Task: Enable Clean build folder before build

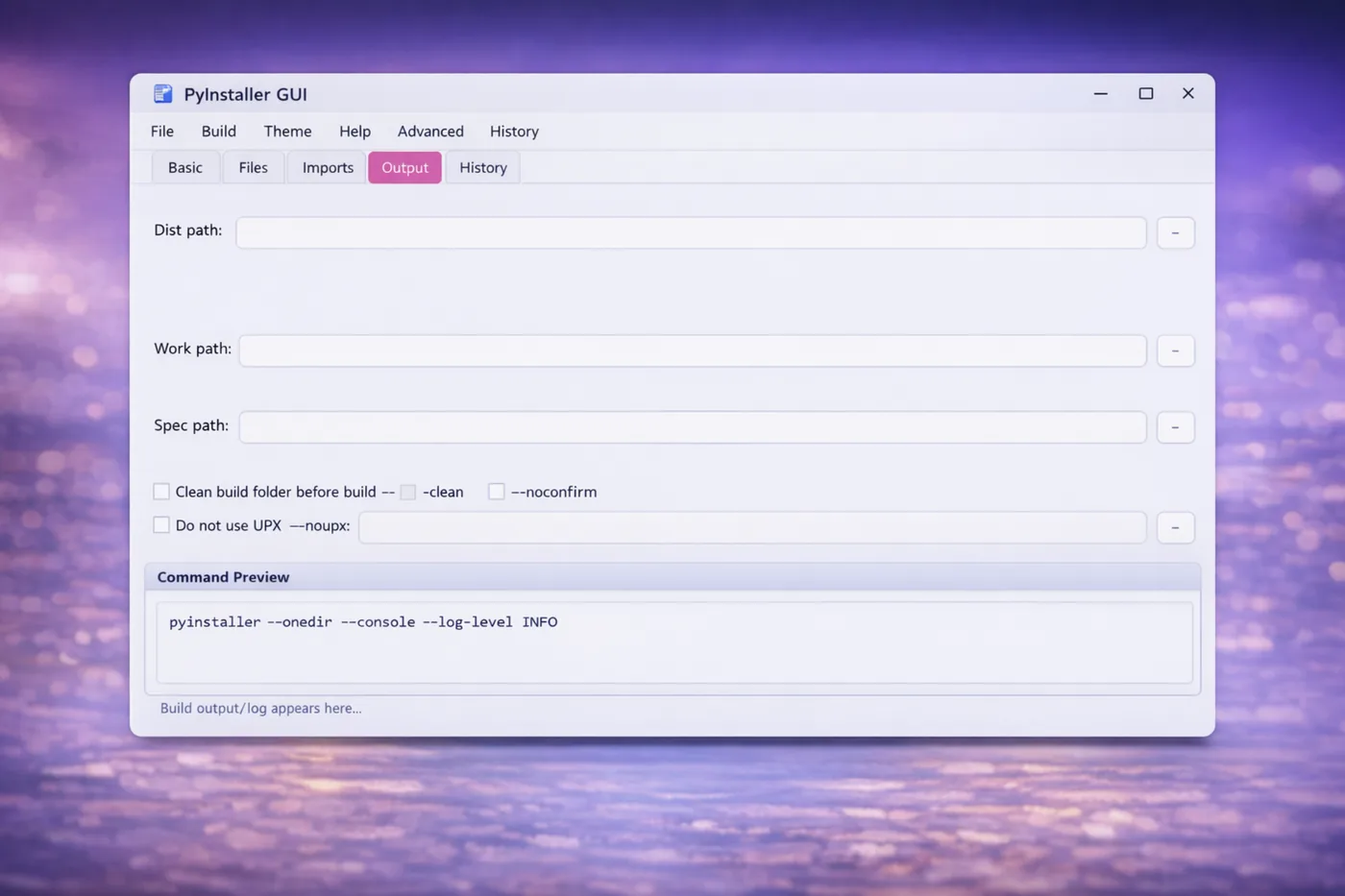Action: pos(160,491)
